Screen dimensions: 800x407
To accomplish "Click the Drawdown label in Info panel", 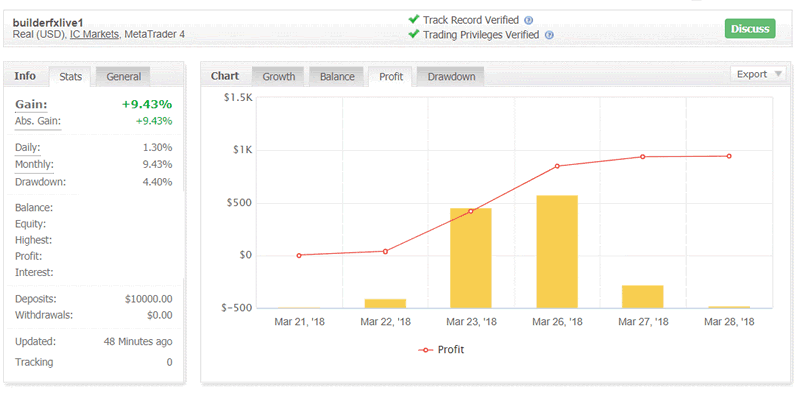I will 39,181.
